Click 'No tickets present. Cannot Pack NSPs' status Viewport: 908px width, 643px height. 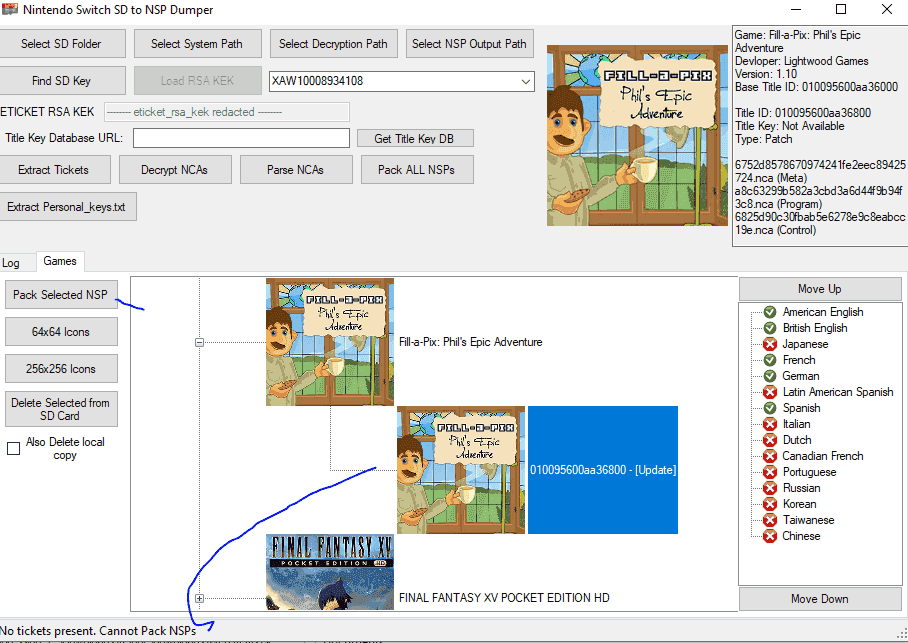[x=98, y=631]
